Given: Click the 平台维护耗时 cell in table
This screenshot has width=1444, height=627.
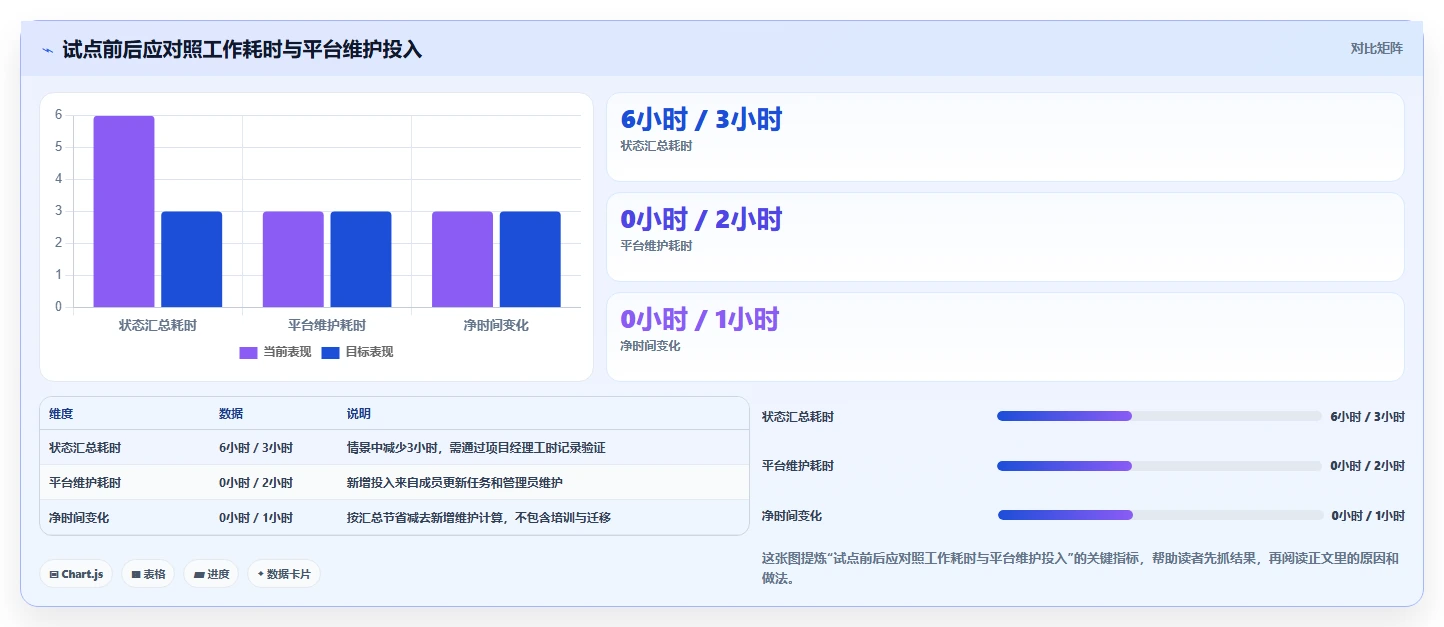Looking at the screenshot, I should [85, 483].
